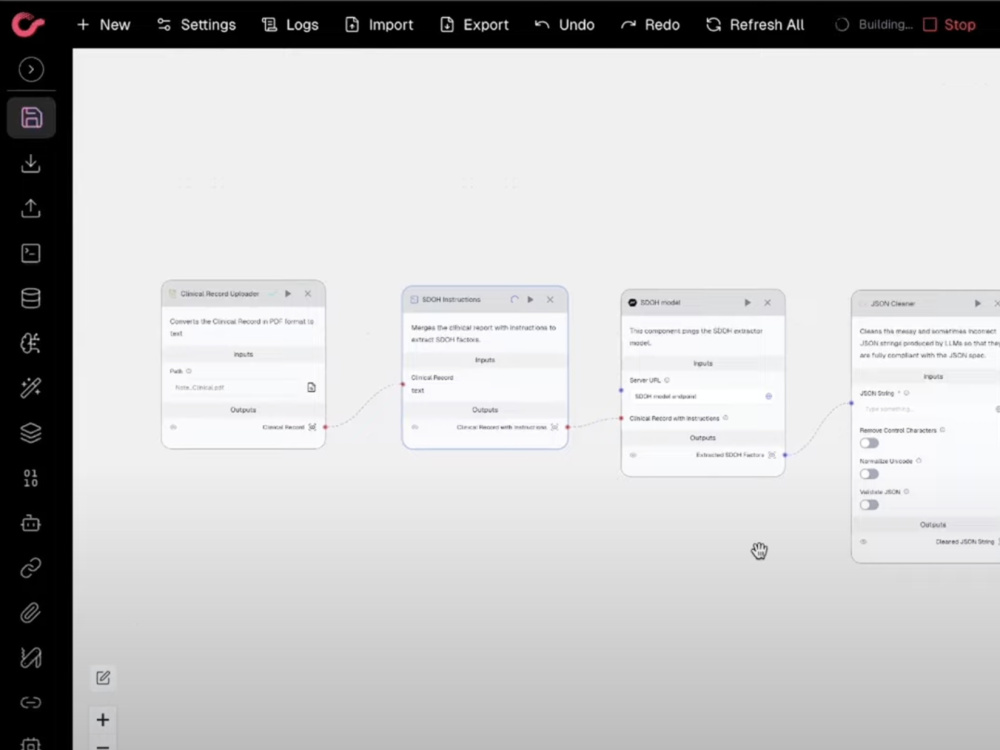Open the binary 0110 sidebar icon
1000x750 pixels.
(31, 478)
